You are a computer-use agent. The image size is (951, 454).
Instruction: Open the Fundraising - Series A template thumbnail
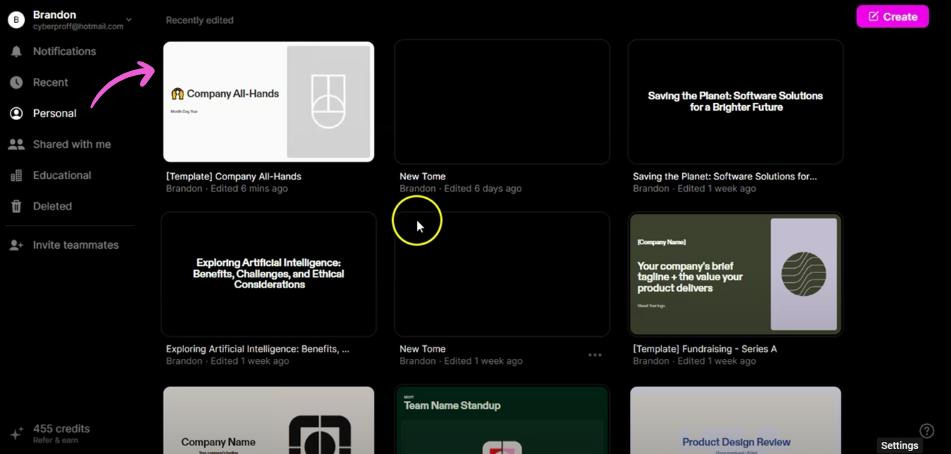point(735,274)
